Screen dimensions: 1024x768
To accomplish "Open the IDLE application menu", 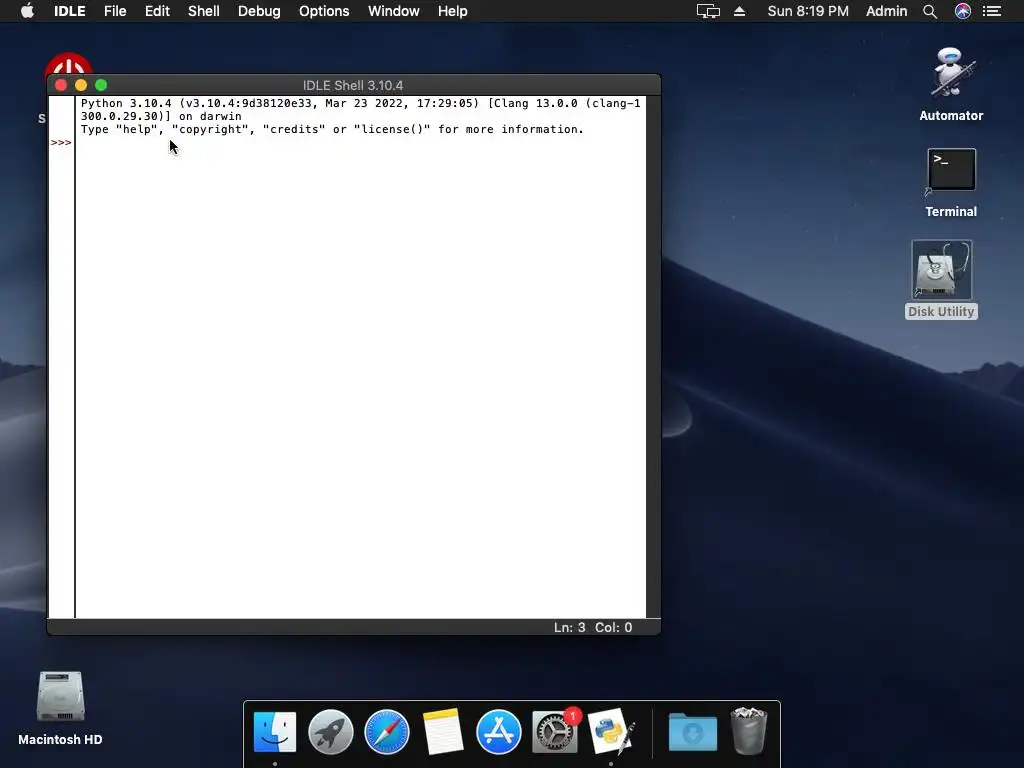I will pos(69,11).
